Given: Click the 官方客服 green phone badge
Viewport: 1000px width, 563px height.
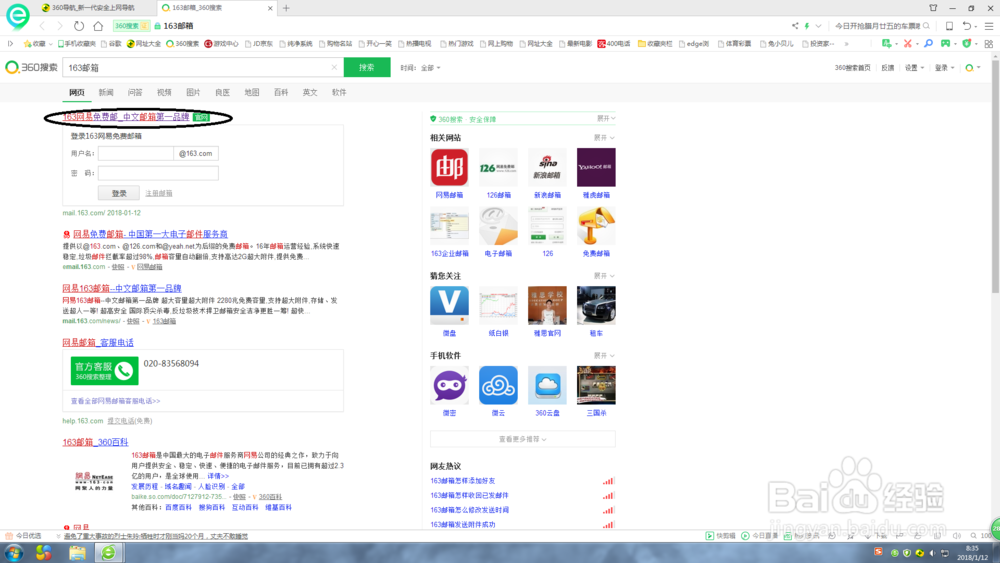Looking at the screenshot, I should pos(105,370).
